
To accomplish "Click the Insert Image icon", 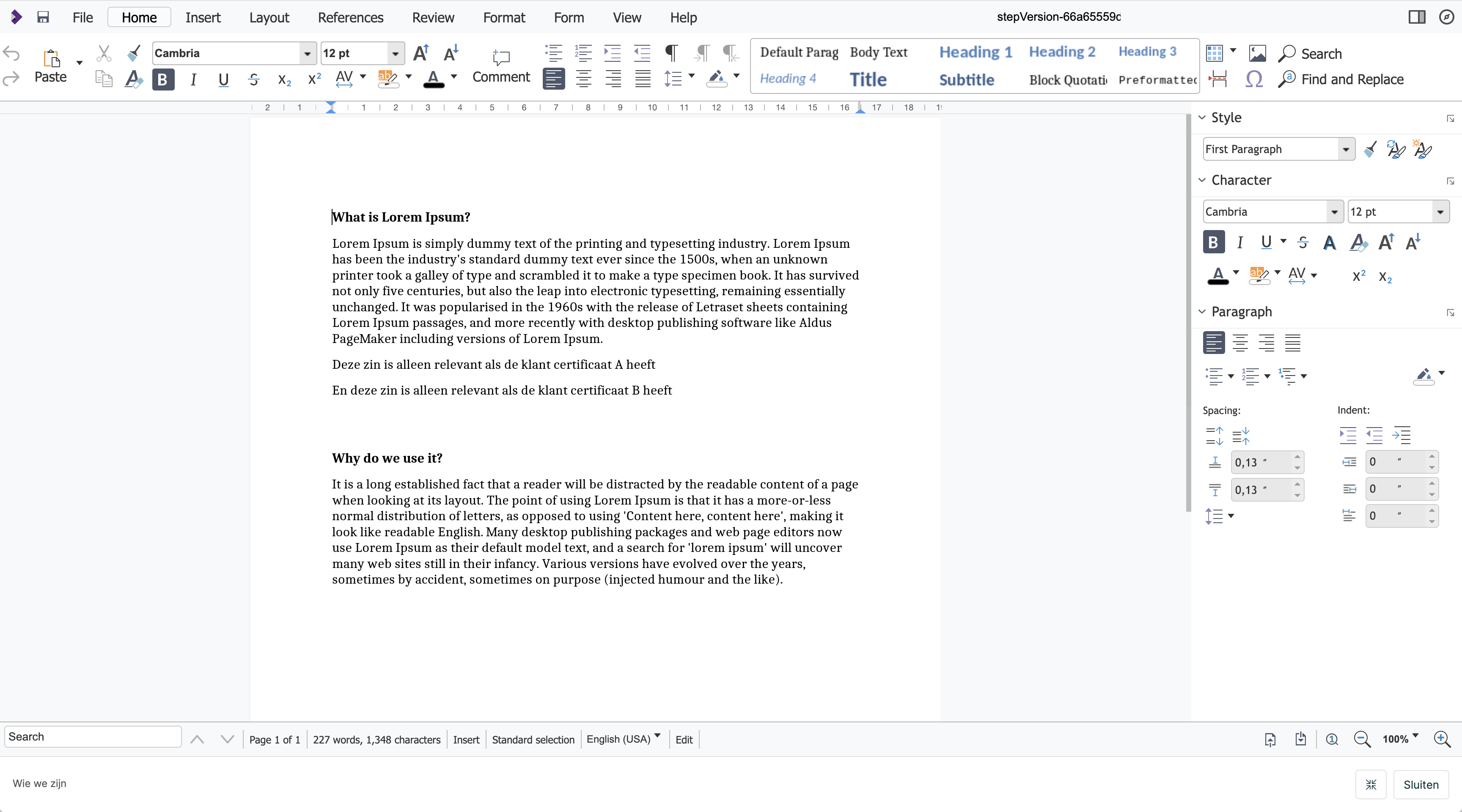I will pyautogui.click(x=1257, y=53).
